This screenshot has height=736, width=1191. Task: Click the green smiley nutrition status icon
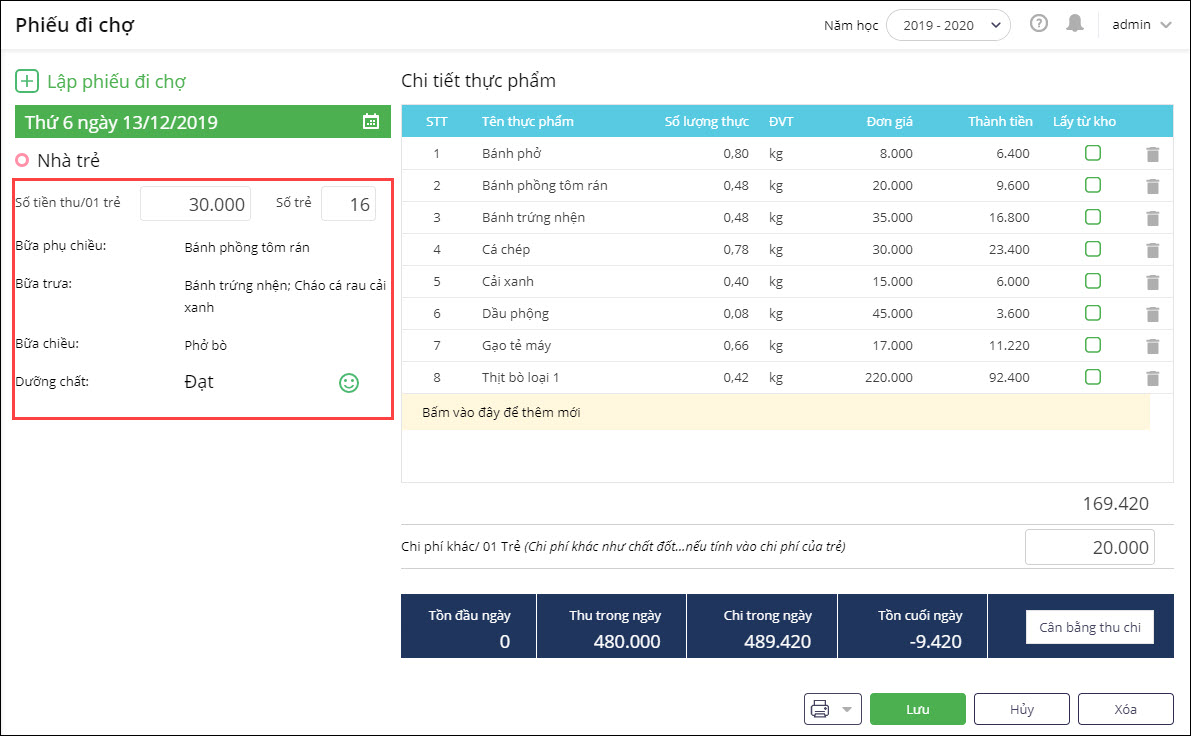[x=349, y=383]
